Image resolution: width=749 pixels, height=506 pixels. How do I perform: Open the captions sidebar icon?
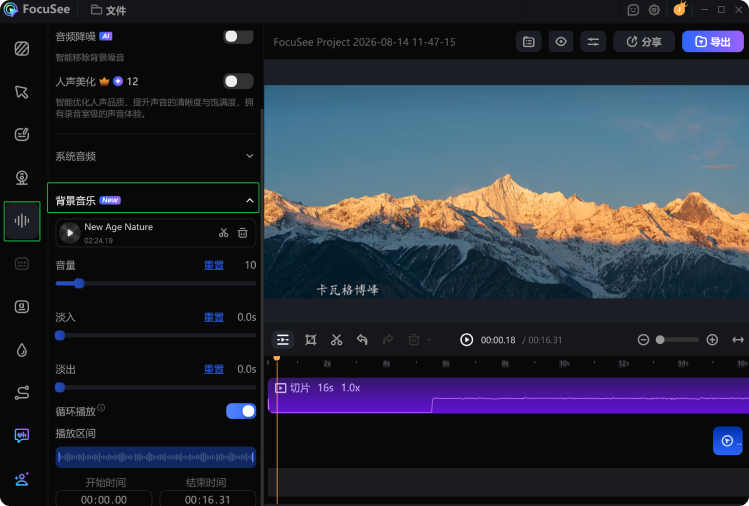point(22,264)
